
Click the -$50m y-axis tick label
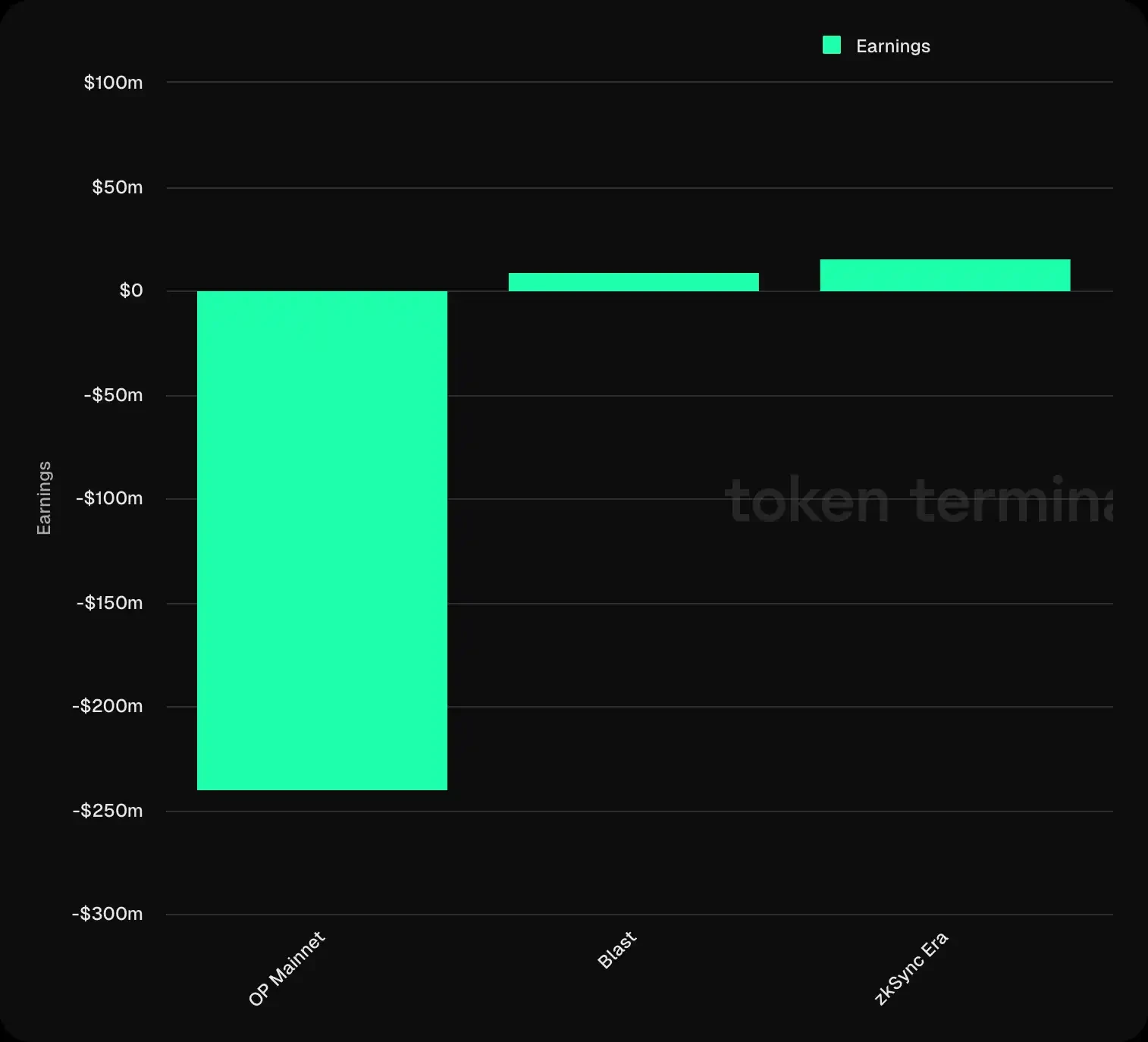coord(113,395)
